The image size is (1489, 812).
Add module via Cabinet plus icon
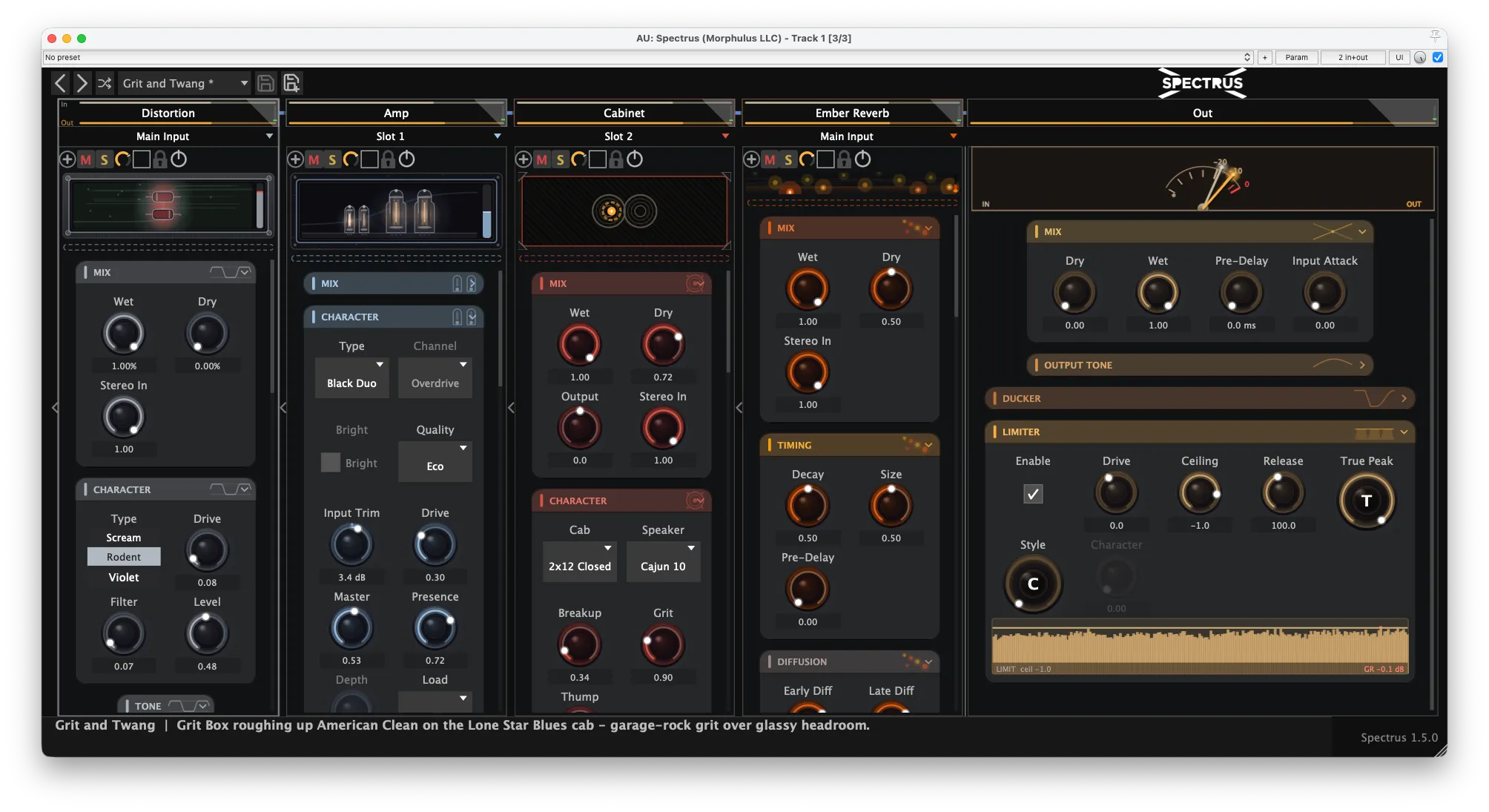[x=524, y=159]
